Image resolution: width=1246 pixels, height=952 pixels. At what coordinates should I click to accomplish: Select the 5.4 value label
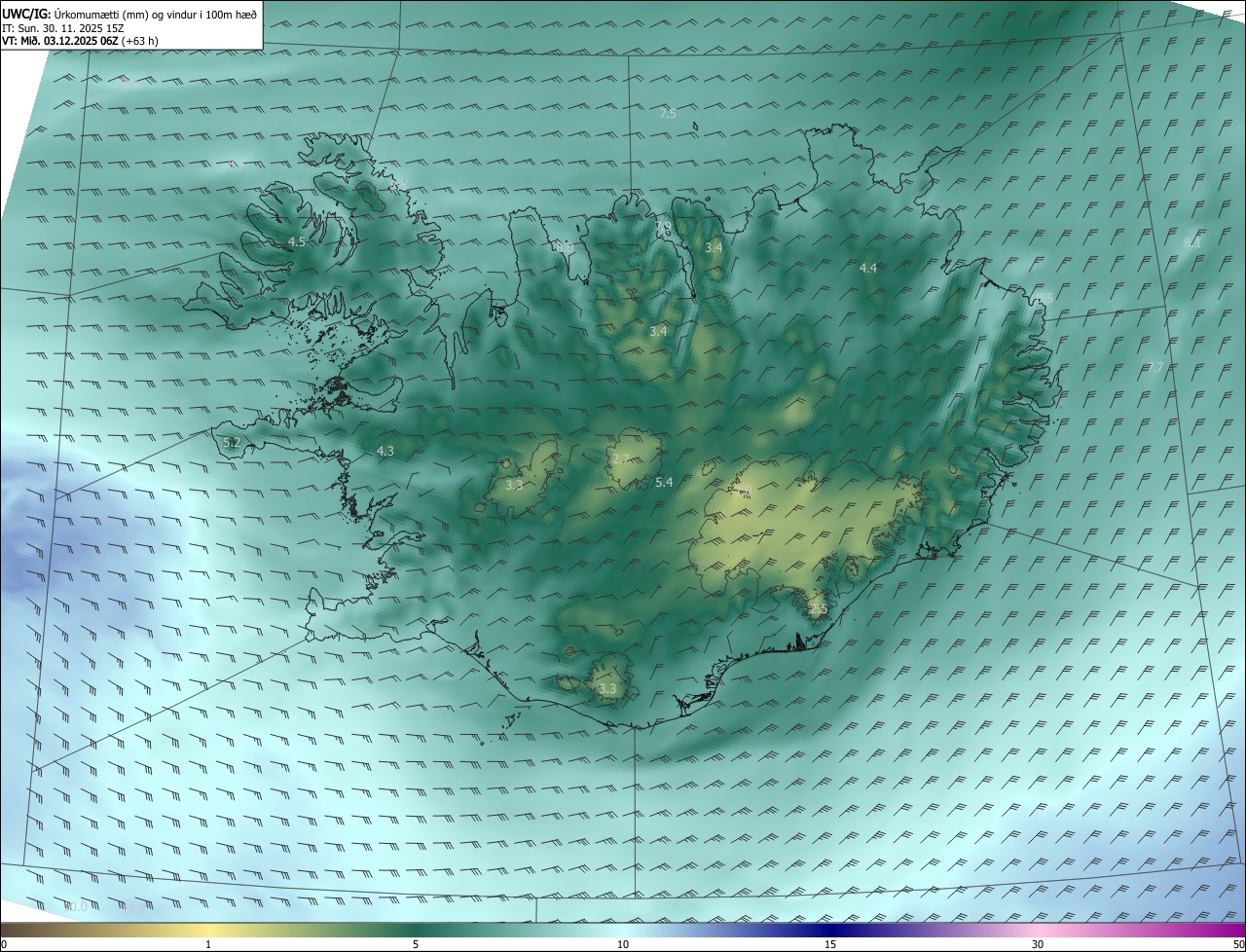click(664, 482)
